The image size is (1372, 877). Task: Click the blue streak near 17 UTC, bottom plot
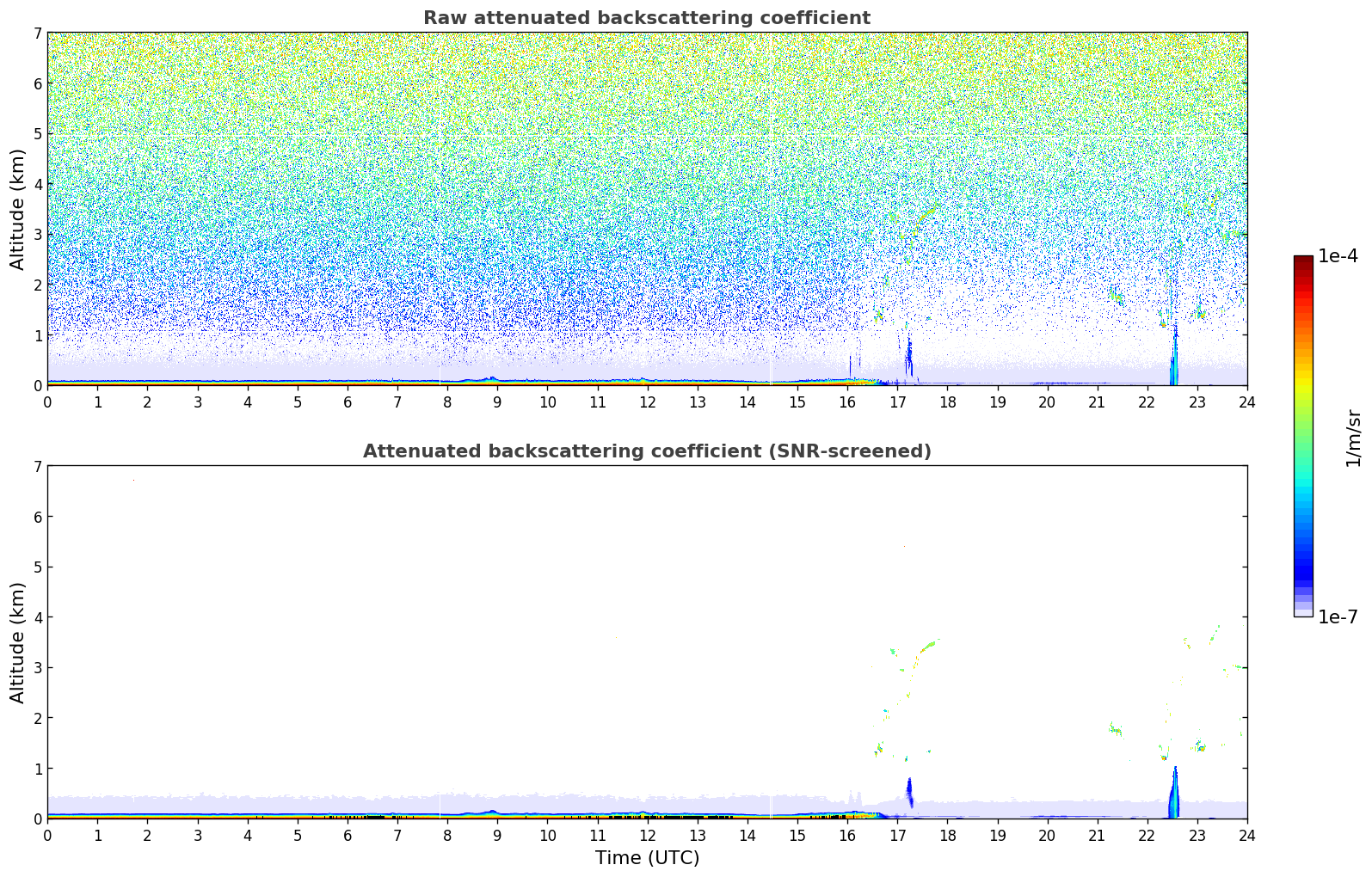909,791
